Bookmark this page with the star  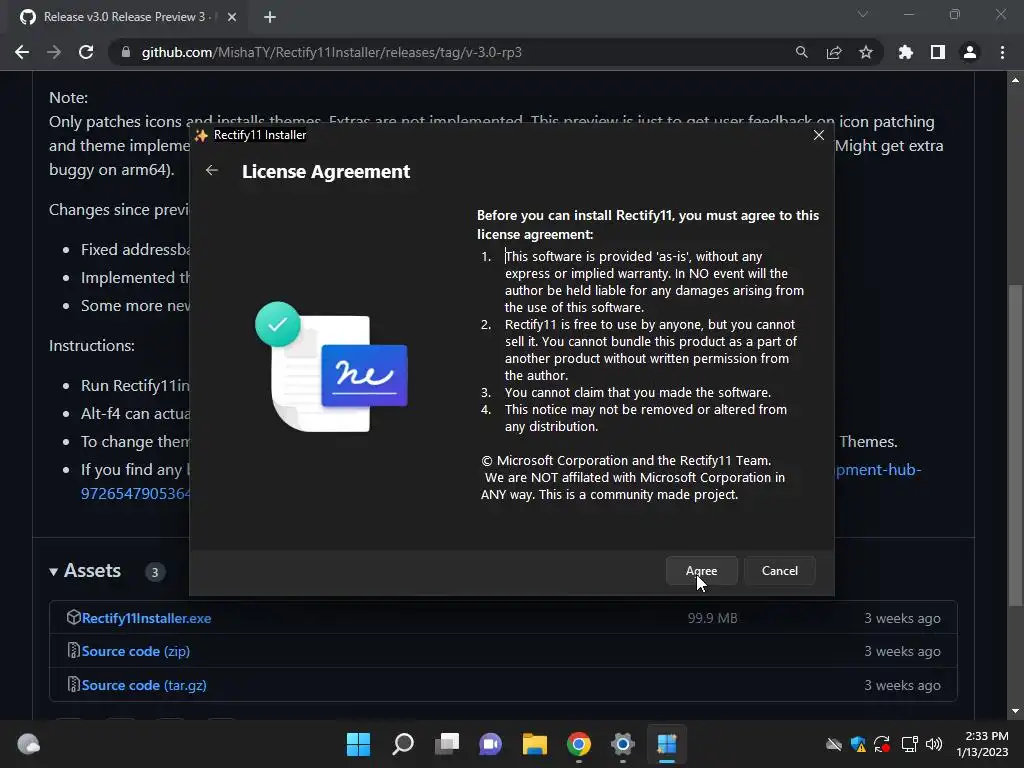pos(866,52)
